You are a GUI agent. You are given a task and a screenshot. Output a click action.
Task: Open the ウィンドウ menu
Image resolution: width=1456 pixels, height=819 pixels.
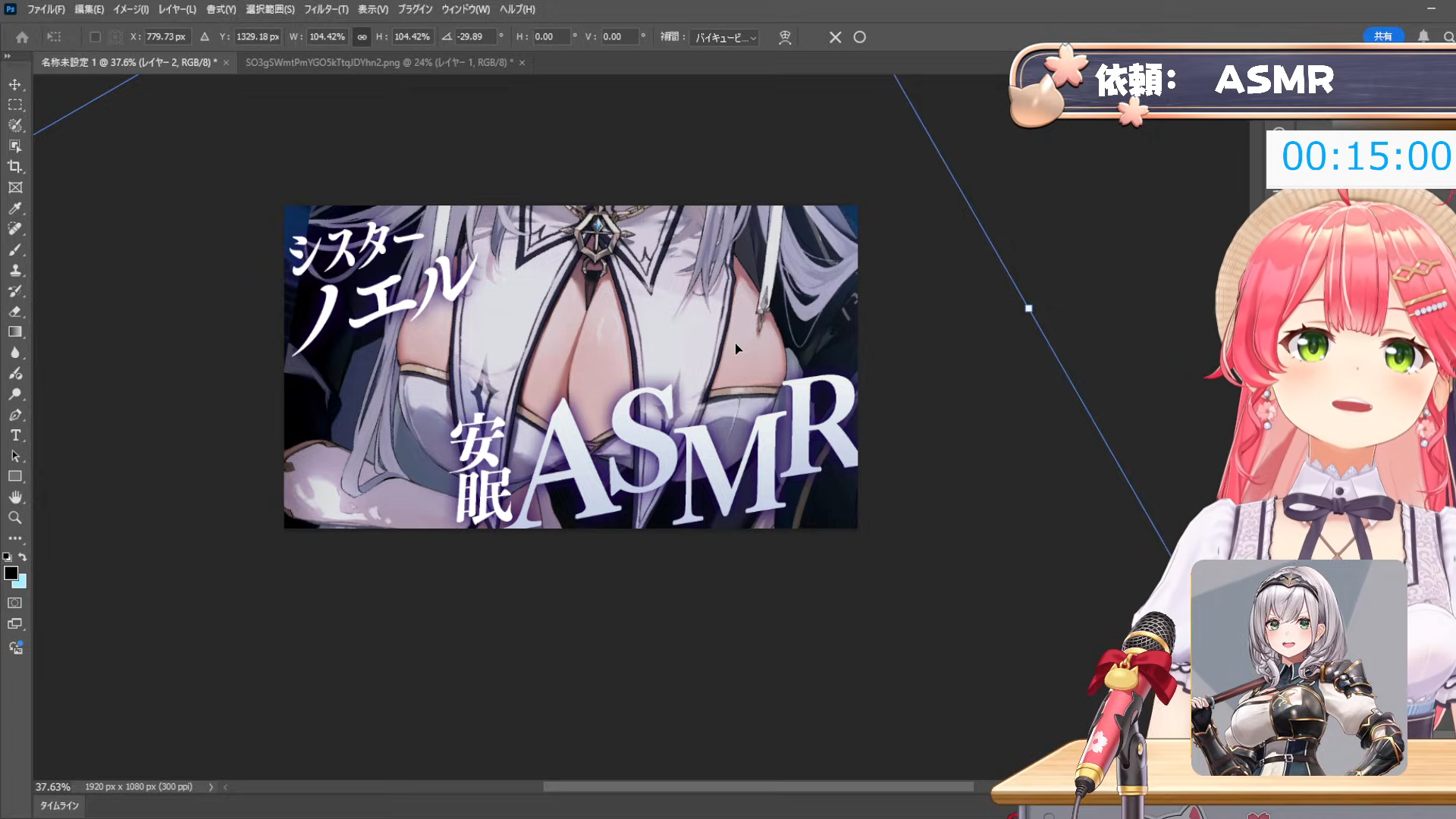(x=466, y=9)
